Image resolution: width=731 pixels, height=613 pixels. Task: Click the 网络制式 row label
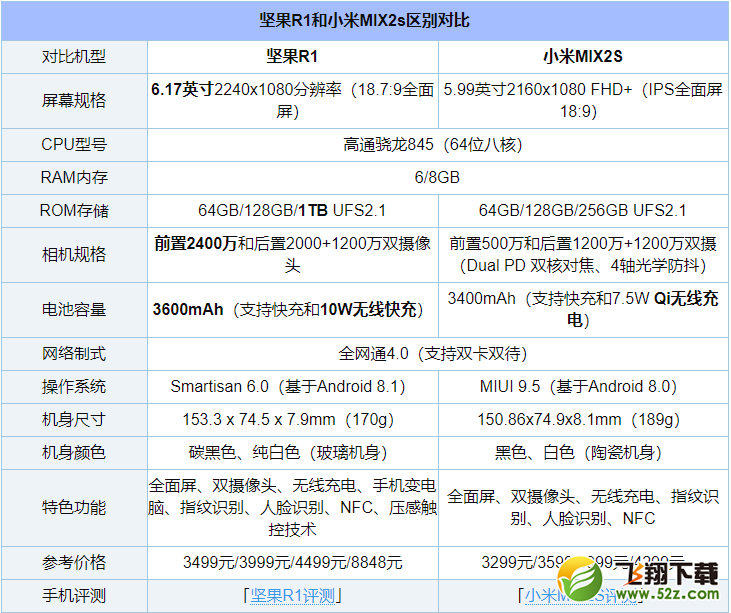(x=74, y=354)
